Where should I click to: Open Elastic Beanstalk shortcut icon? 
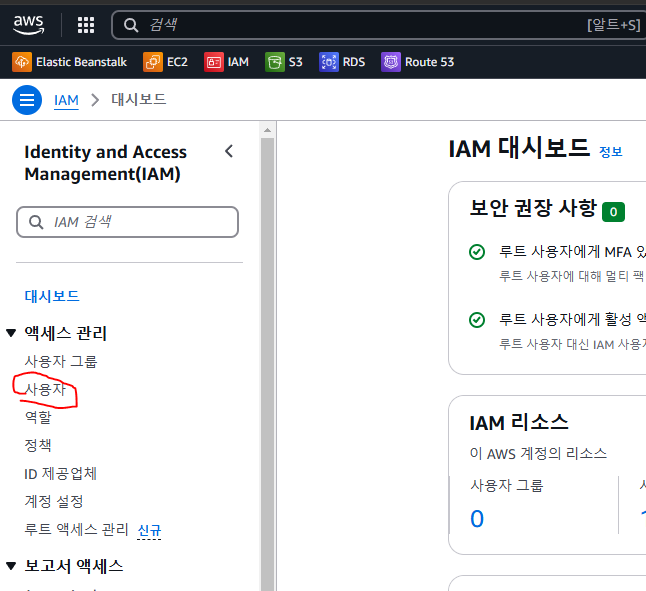(22, 62)
